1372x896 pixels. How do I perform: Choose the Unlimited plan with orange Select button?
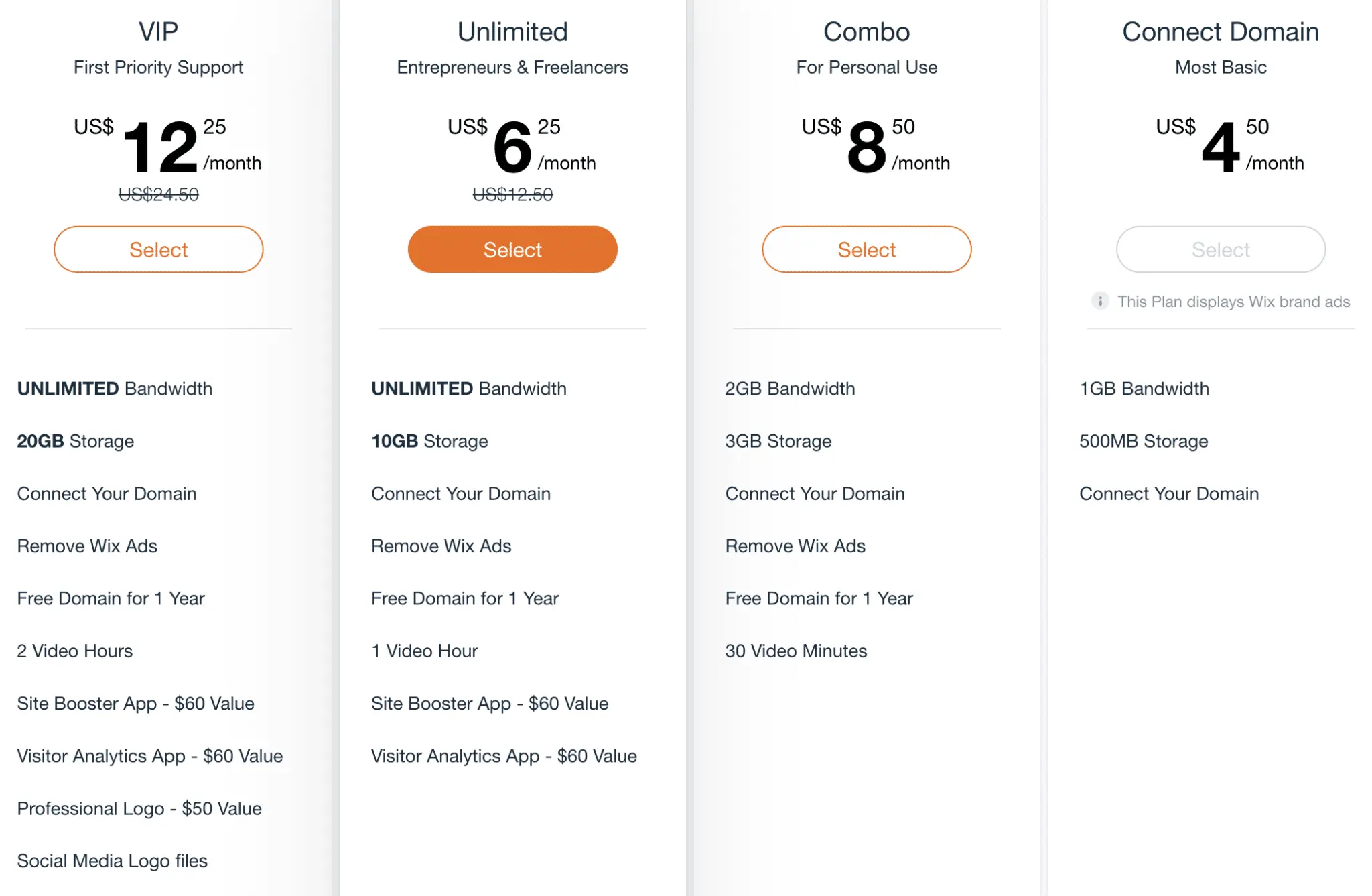[x=512, y=249]
